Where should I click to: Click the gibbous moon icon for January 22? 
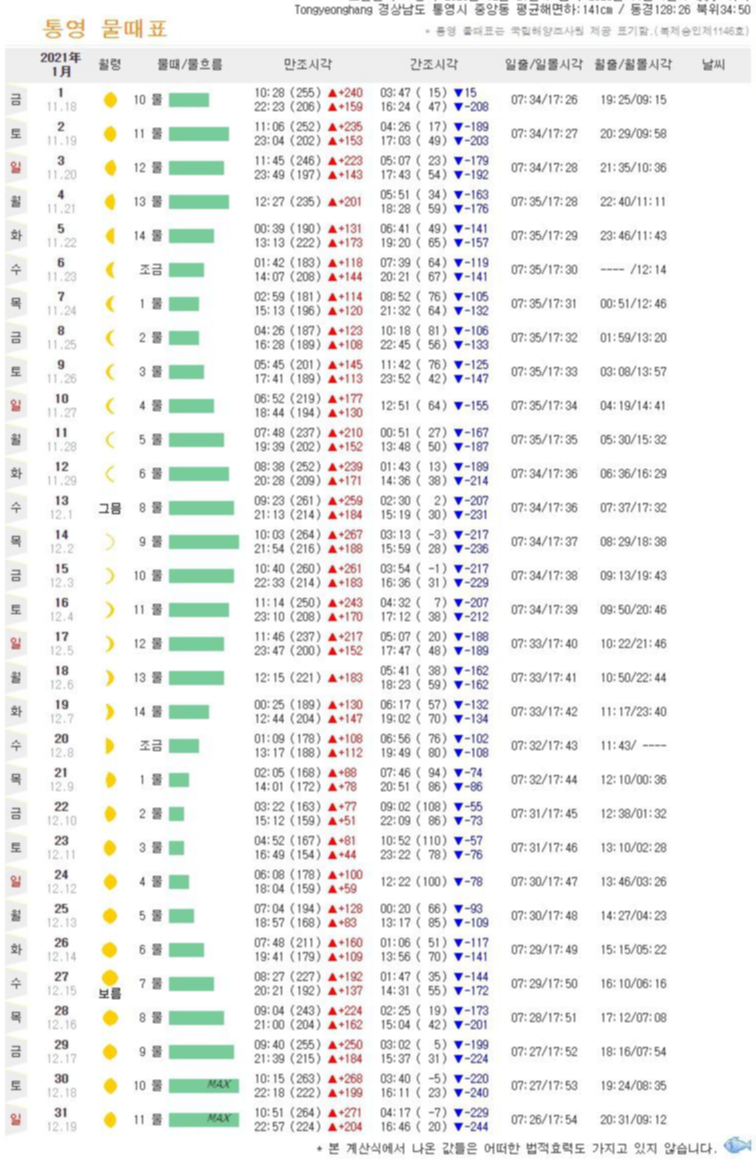(x=110, y=814)
